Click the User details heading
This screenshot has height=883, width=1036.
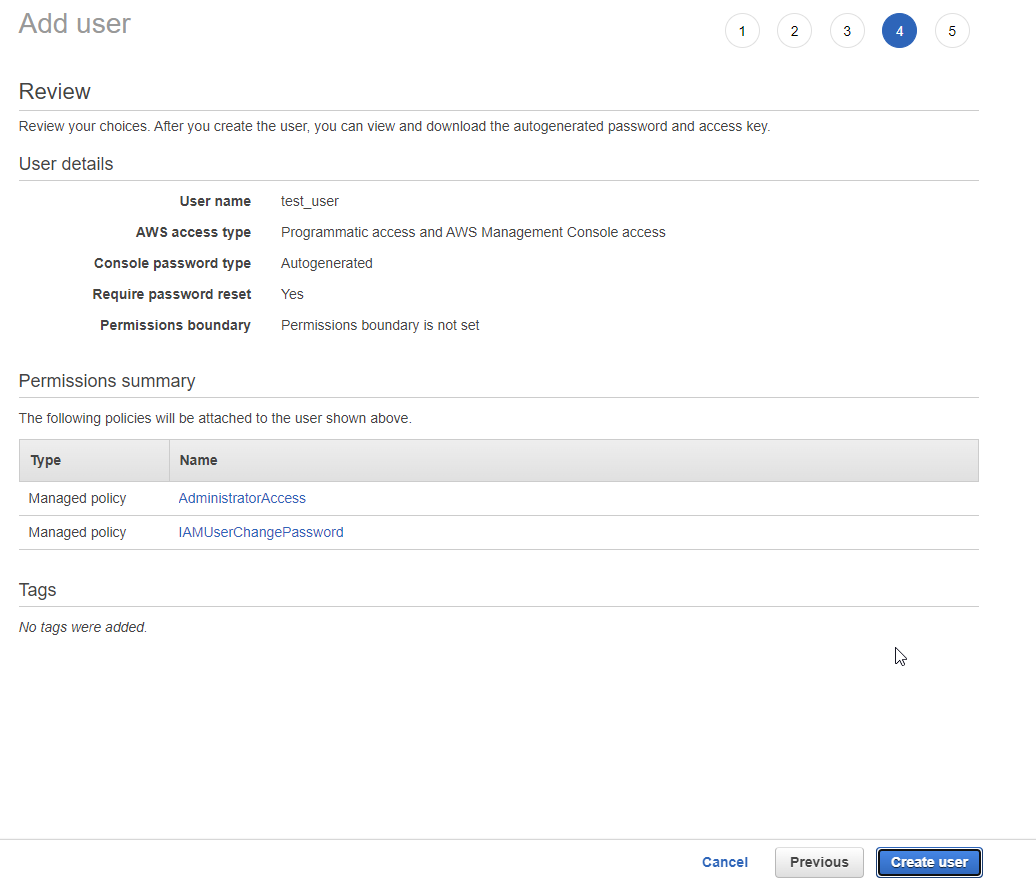pyautogui.click(x=65, y=164)
